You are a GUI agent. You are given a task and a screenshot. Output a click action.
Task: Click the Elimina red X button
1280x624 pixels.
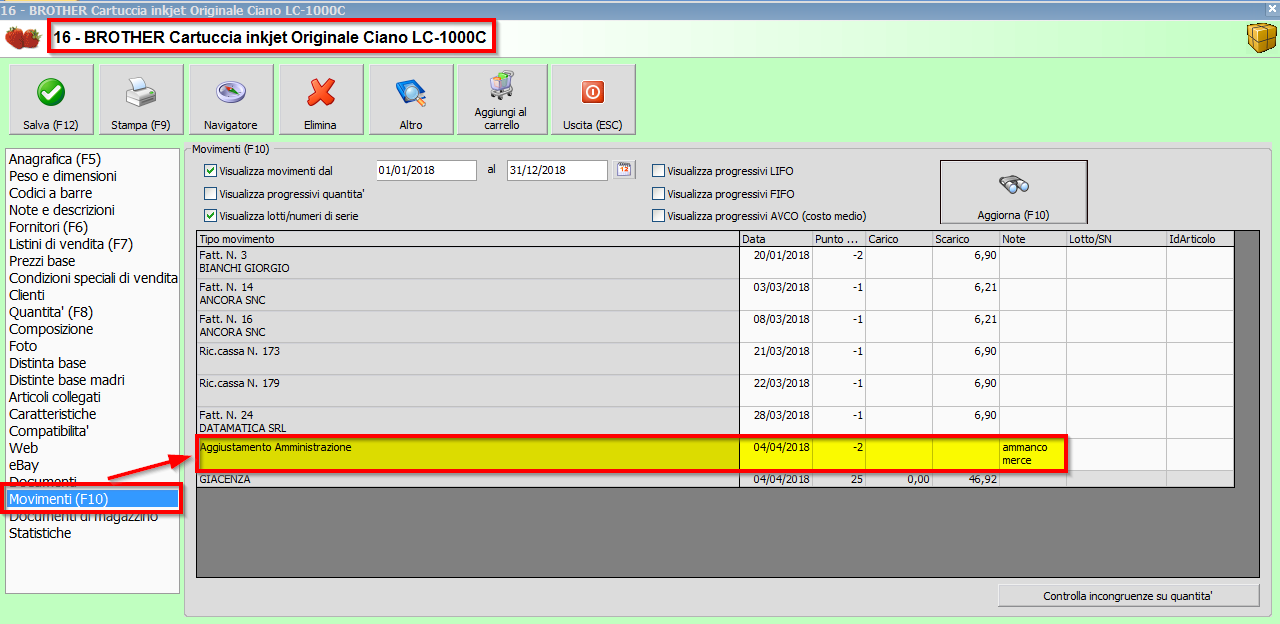click(x=321, y=99)
